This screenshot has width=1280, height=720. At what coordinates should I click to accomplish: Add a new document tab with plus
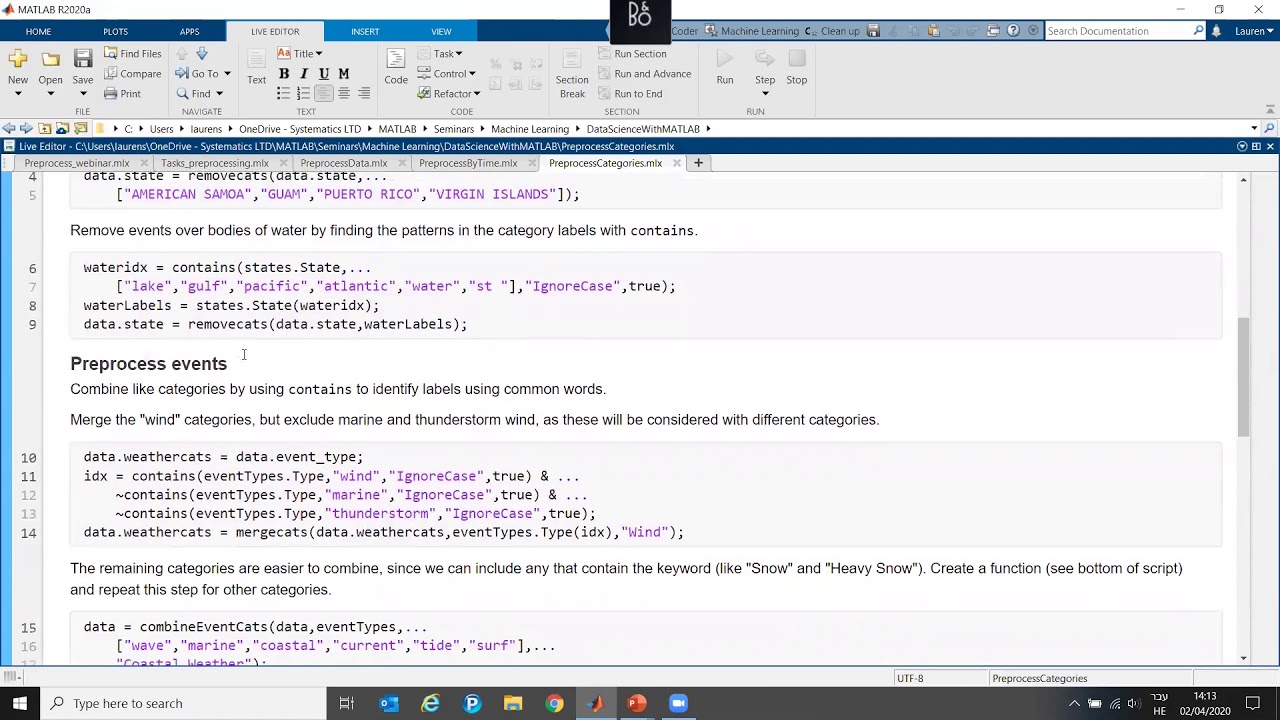coord(698,163)
